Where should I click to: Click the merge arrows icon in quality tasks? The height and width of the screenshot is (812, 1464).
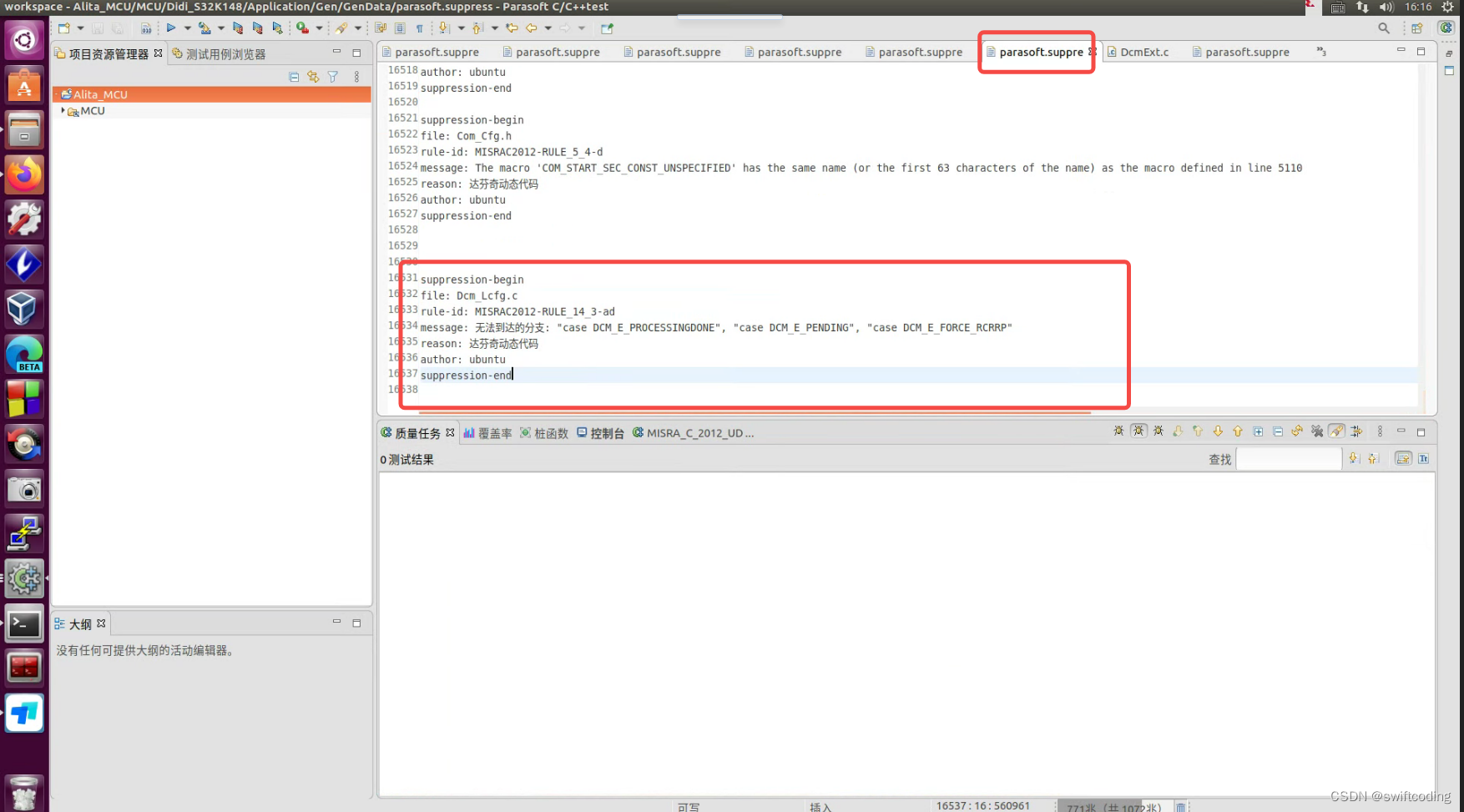[1356, 431]
